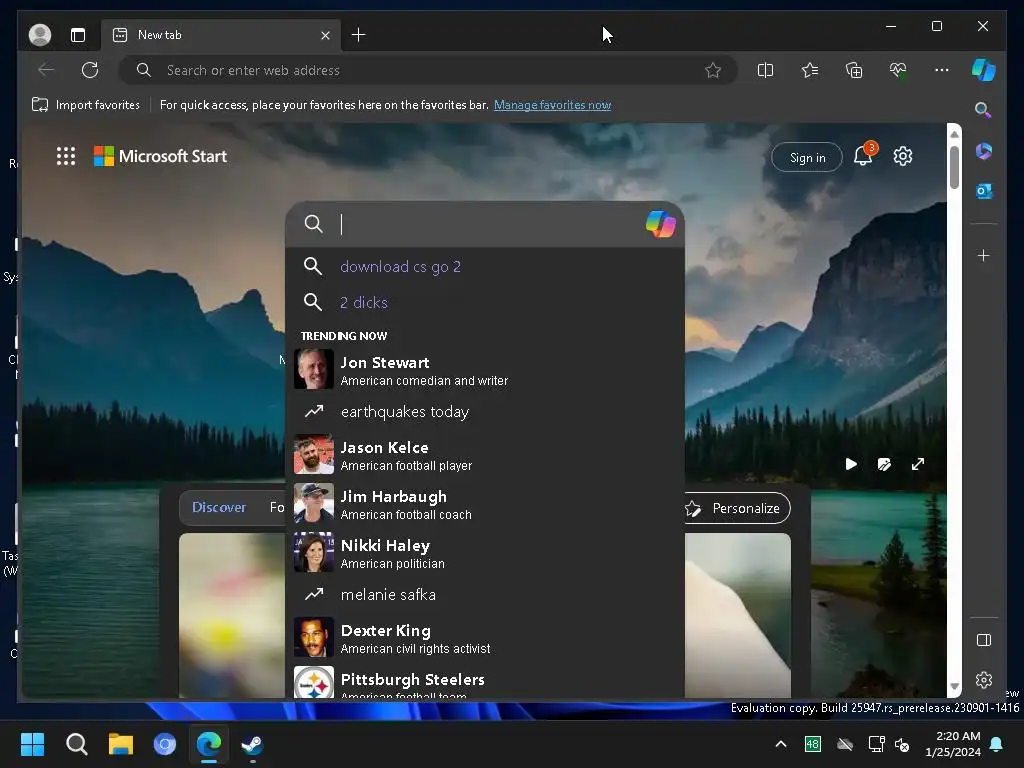Click Import favorites on favorites bar
Screen dimensions: 1024x768
86,104
